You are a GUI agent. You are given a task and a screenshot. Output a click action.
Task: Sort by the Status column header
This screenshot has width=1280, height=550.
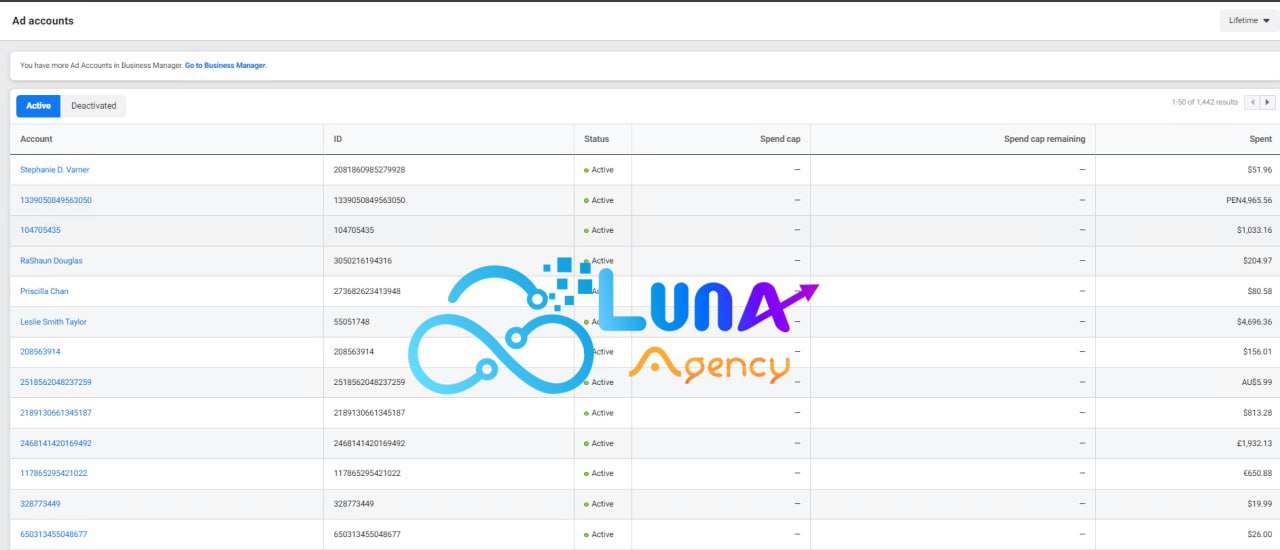597,139
